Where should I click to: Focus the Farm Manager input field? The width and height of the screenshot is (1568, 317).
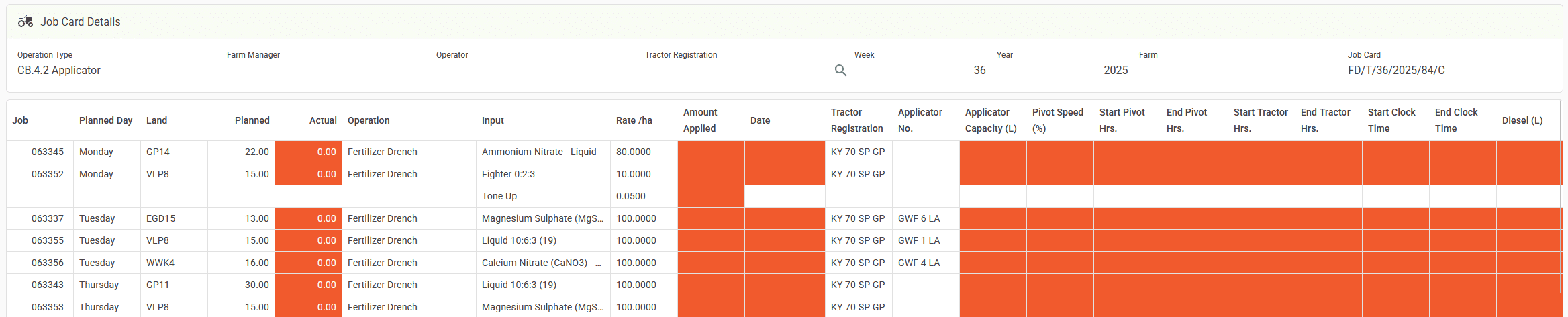[x=328, y=71]
